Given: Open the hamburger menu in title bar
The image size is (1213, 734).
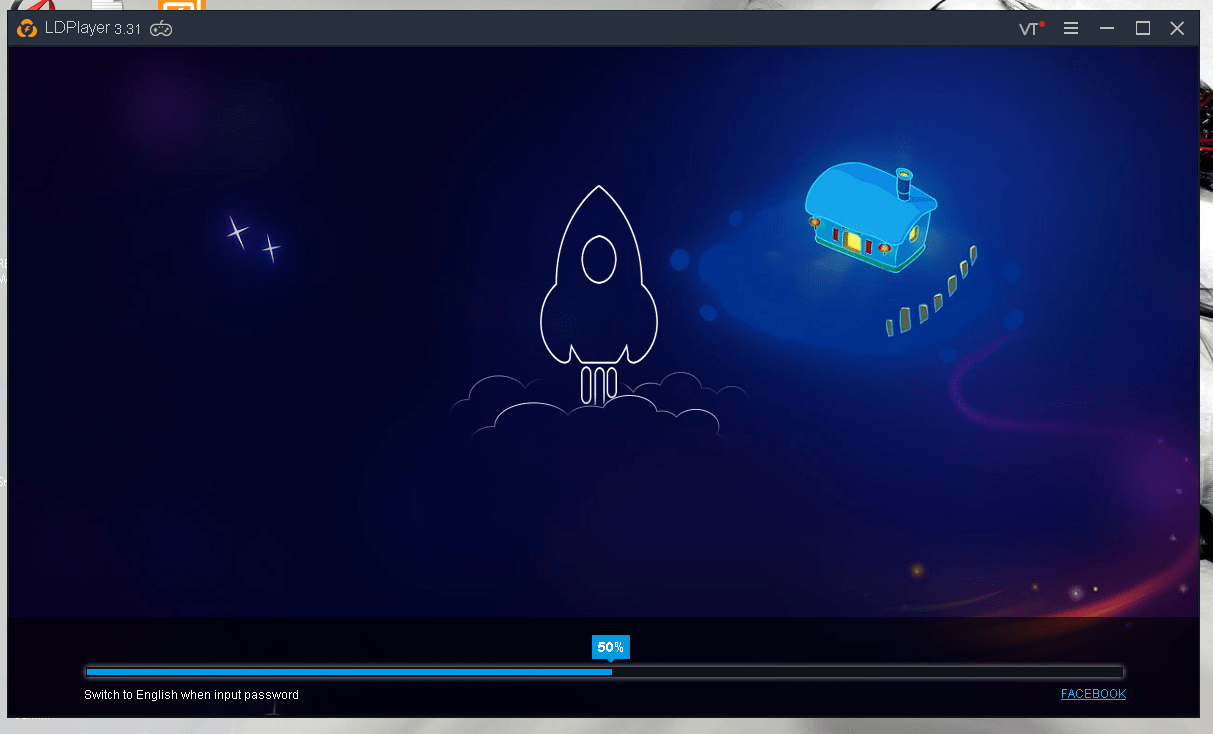Looking at the screenshot, I should coord(1071,29).
